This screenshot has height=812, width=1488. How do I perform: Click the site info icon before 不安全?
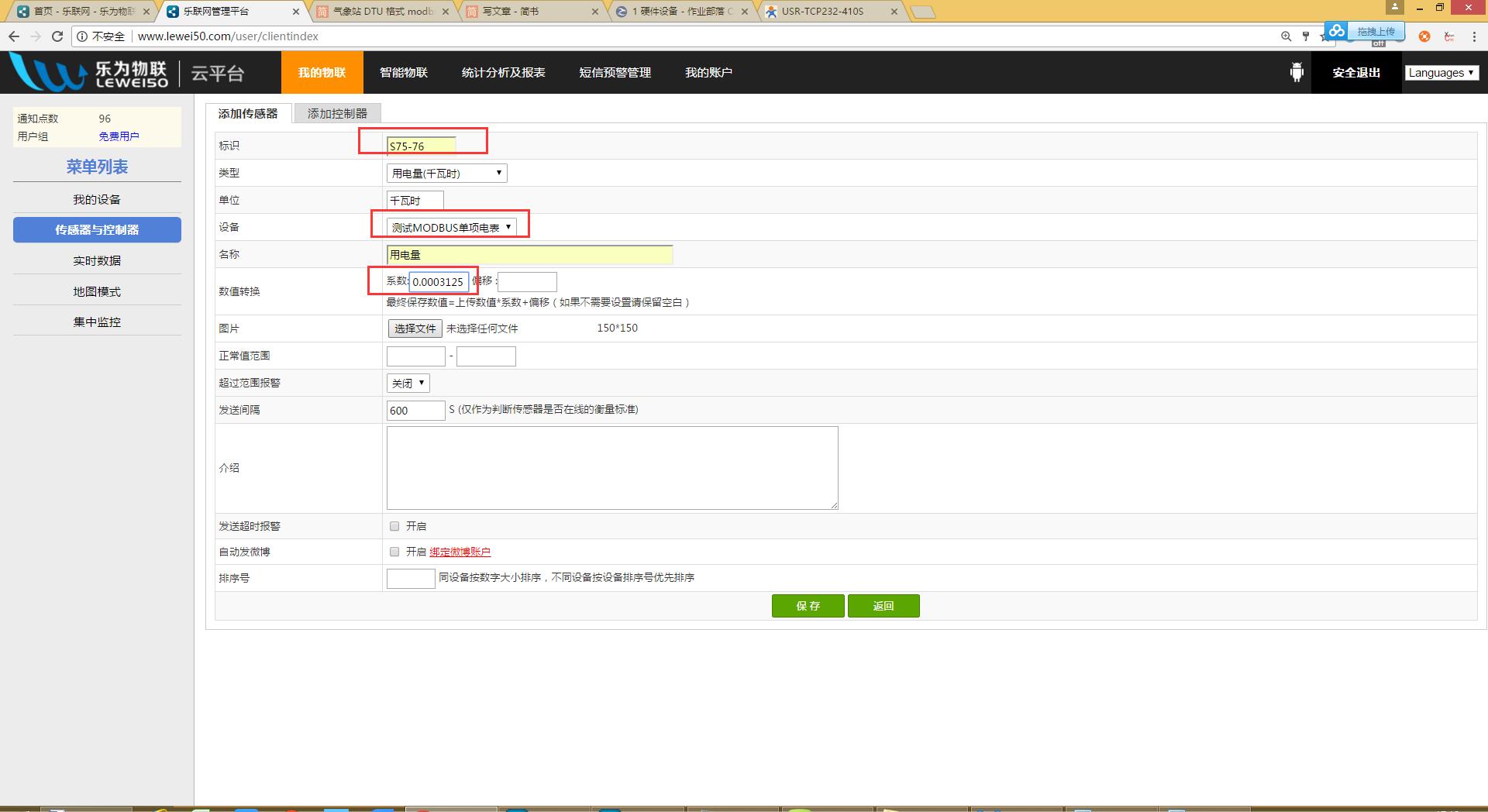[x=82, y=36]
